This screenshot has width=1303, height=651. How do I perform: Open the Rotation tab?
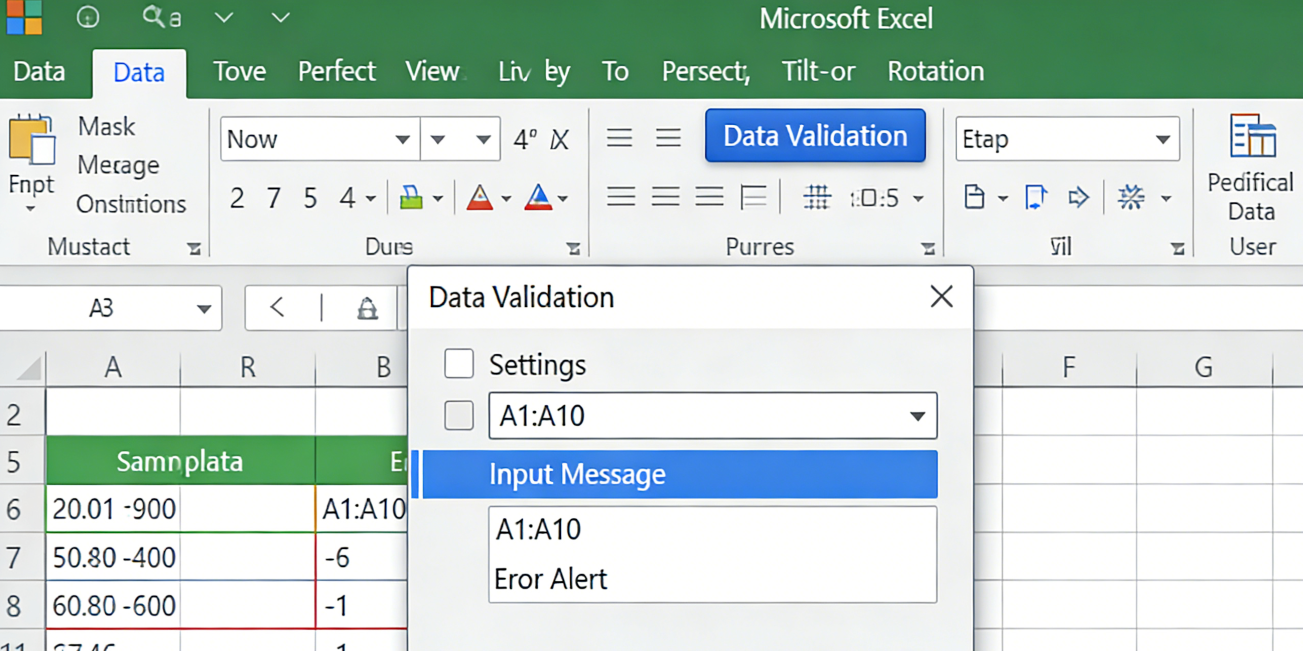pyautogui.click(x=935, y=71)
